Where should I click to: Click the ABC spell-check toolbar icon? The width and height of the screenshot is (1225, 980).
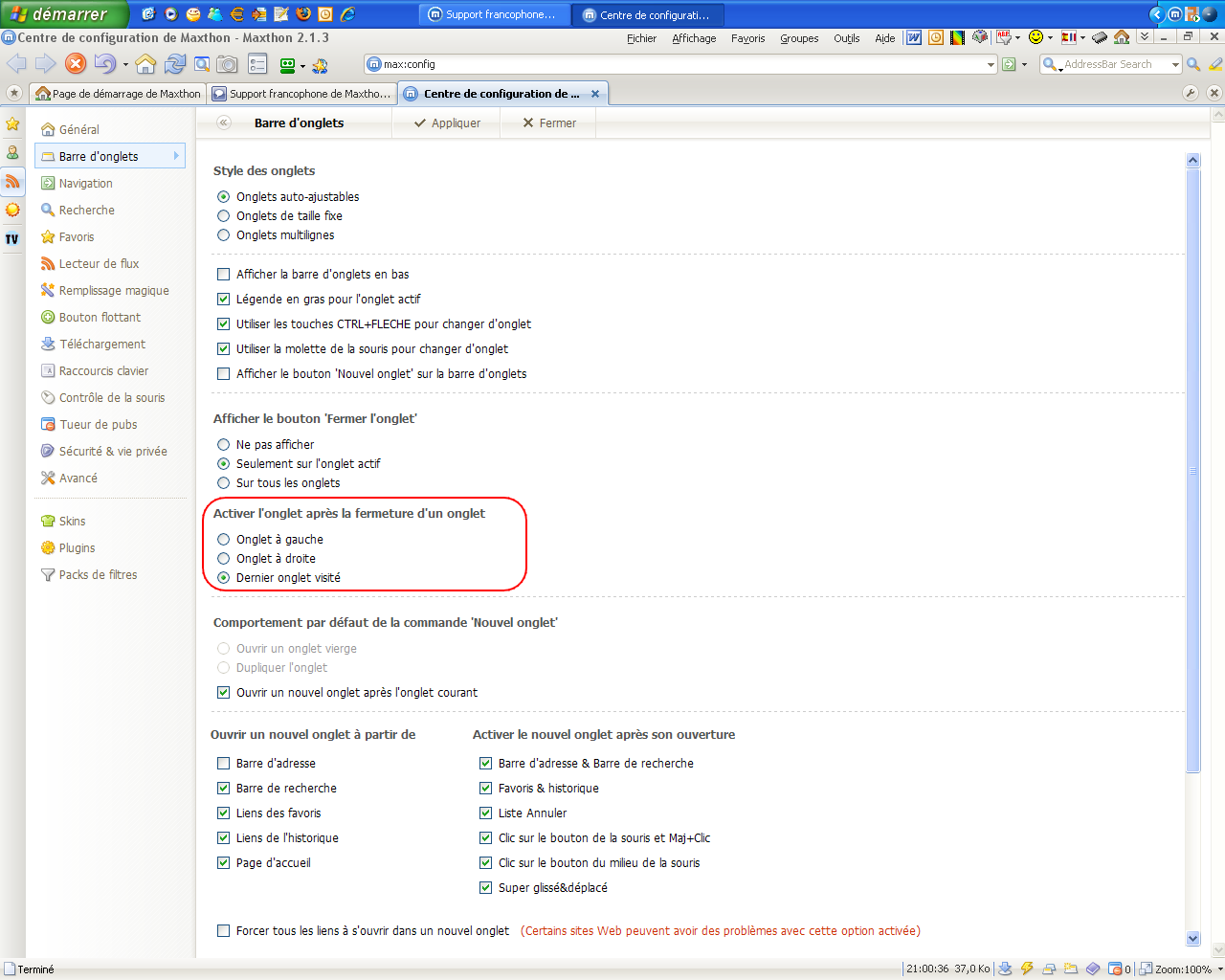(x=1003, y=37)
